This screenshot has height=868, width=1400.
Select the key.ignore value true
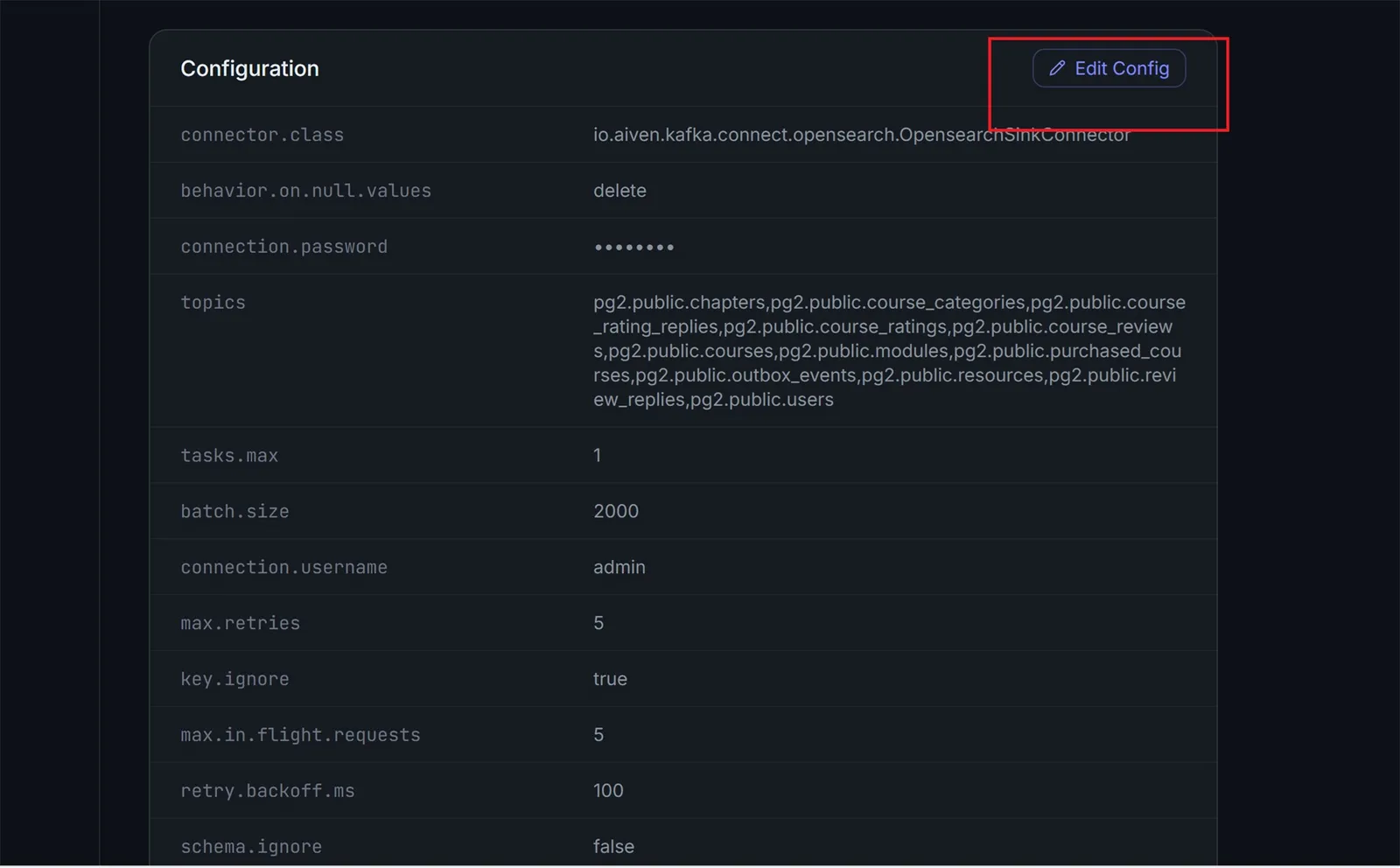610,679
